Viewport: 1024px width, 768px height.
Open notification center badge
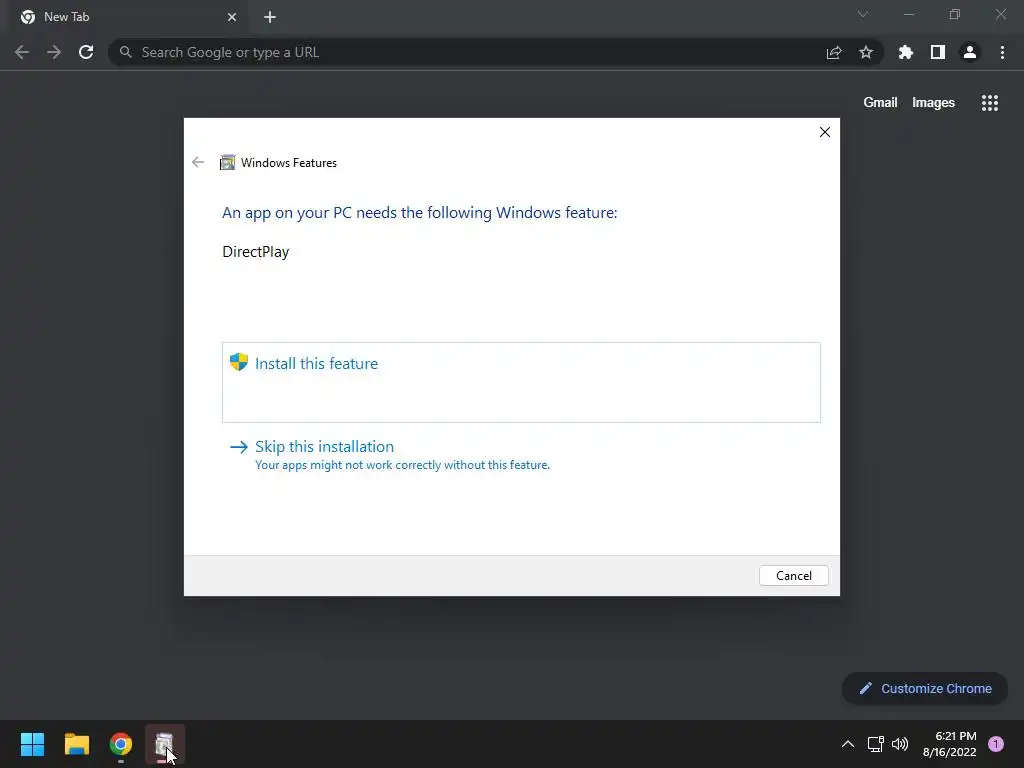pyautogui.click(x=995, y=744)
